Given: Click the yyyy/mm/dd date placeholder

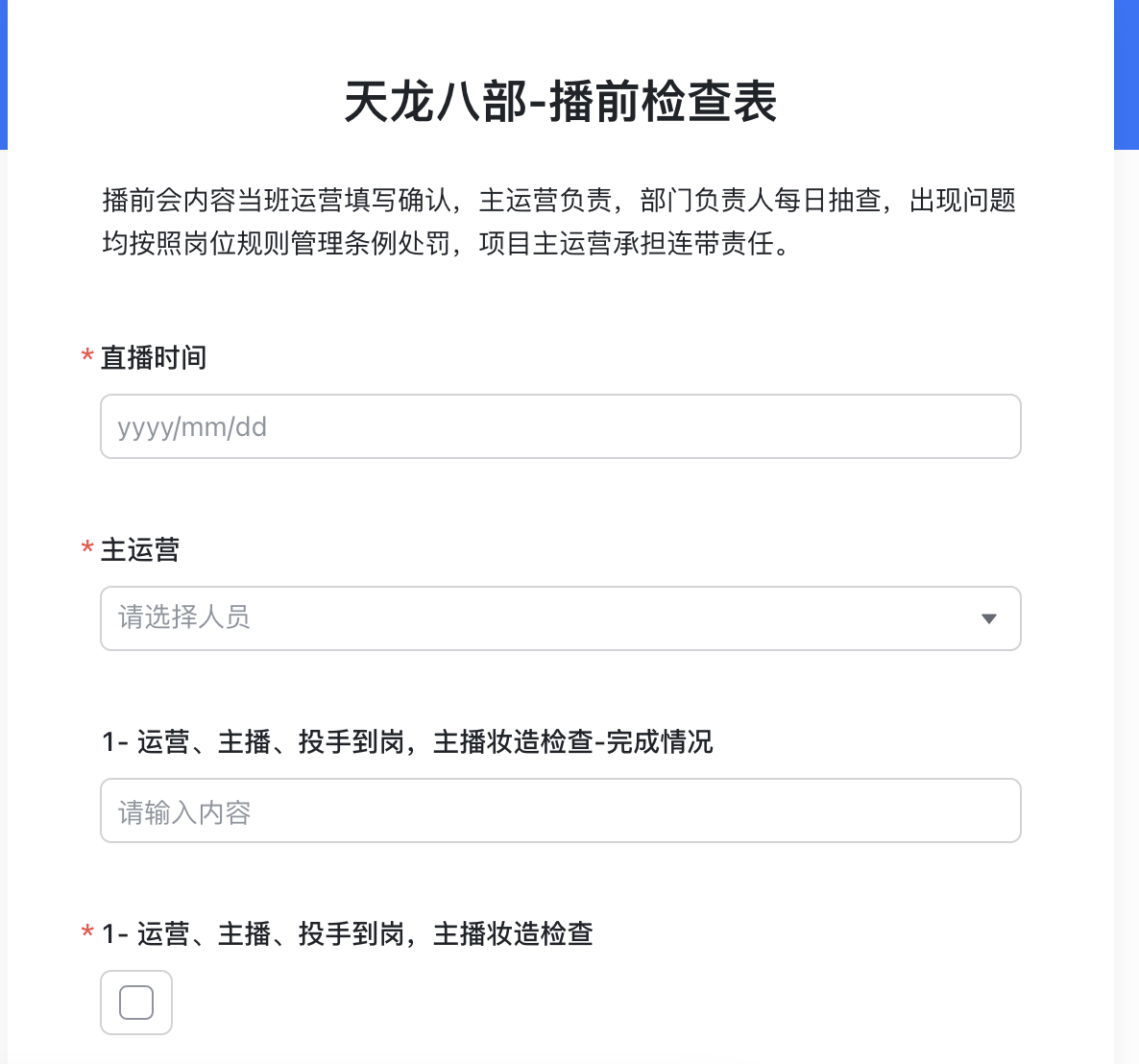Looking at the screenshot, I should pyautogui.click(x=192, y=427).
